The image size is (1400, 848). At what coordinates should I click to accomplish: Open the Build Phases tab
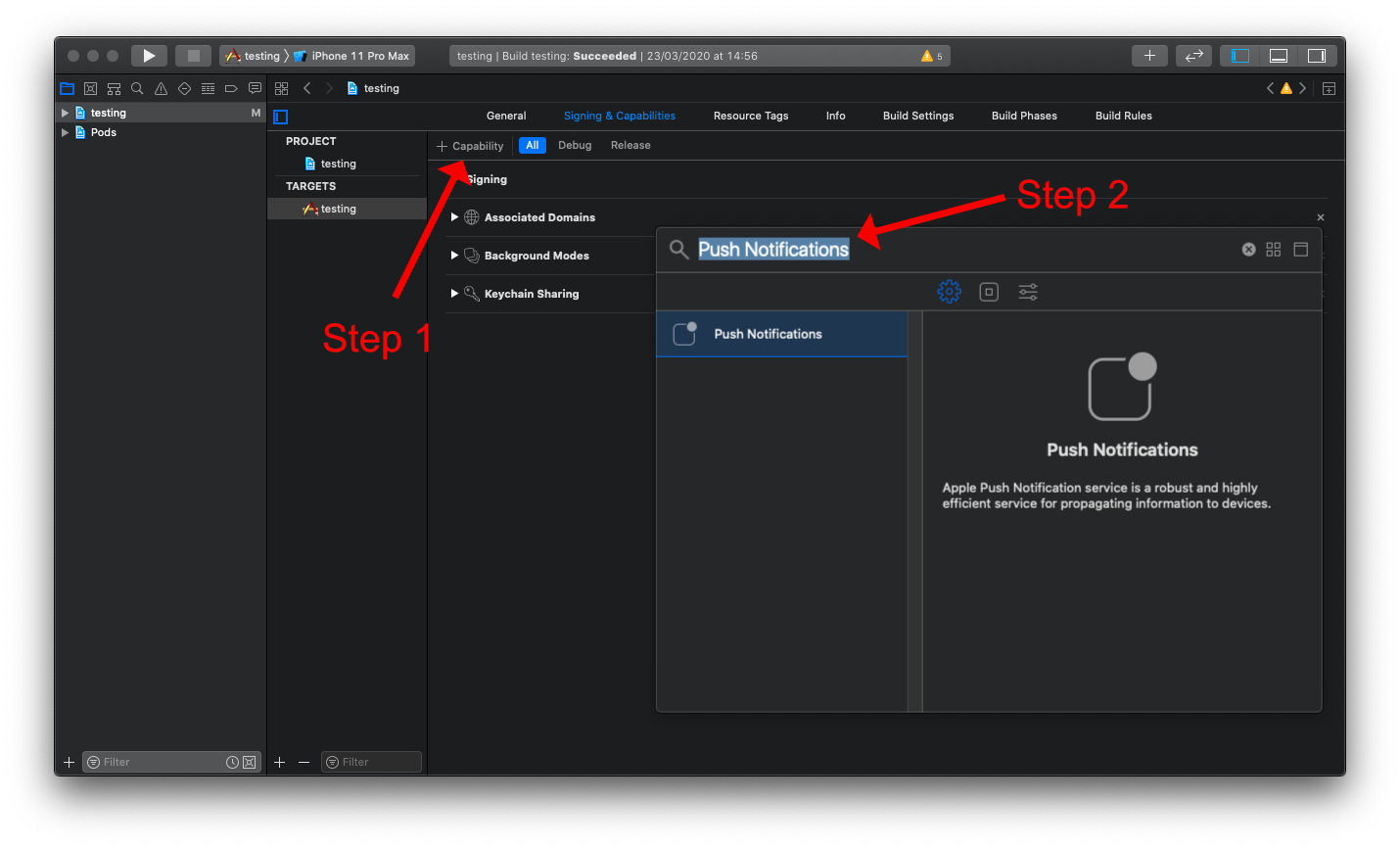tap(1024, 116)
